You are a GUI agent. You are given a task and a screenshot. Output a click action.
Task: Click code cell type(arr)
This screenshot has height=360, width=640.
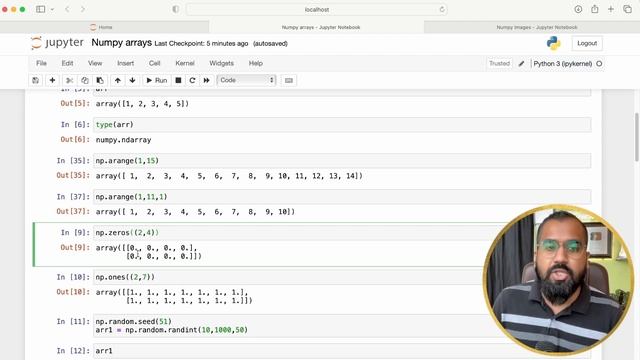(342, 124)
